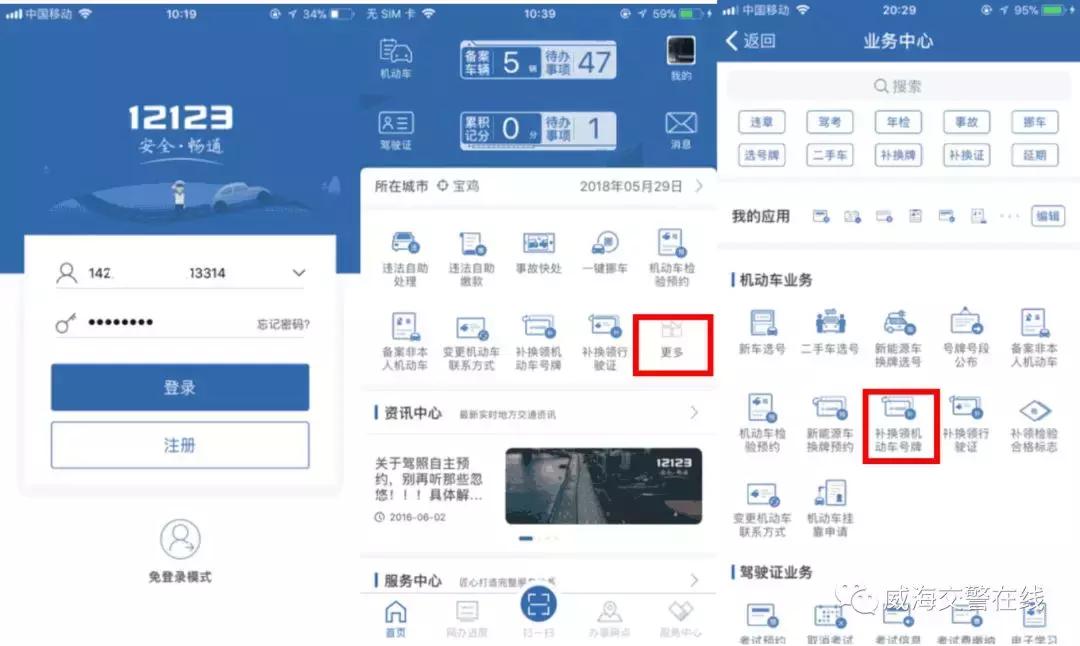1080x646 pixels.
Task: Switch to the 首页 home tab
Action: 396,615
